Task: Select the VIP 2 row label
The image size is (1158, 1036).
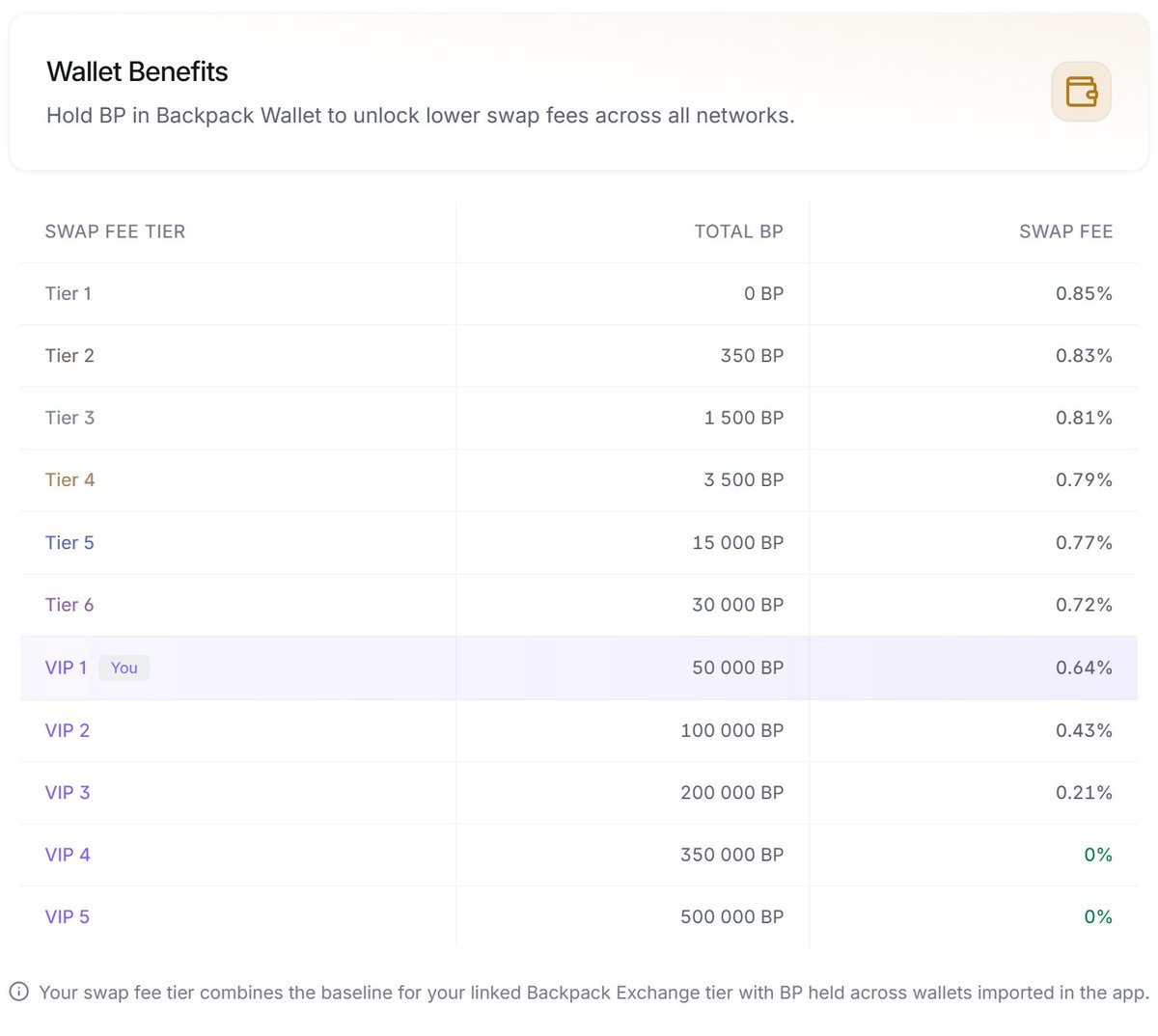Action: pyautogui.click(x=68, y=730)
